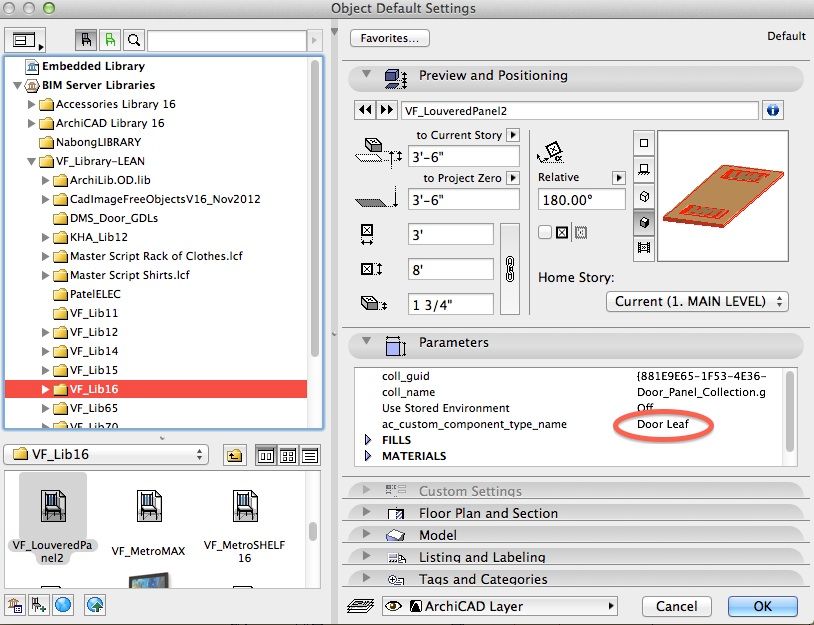Open the library panel layout menu icon

tap(24, 40)
